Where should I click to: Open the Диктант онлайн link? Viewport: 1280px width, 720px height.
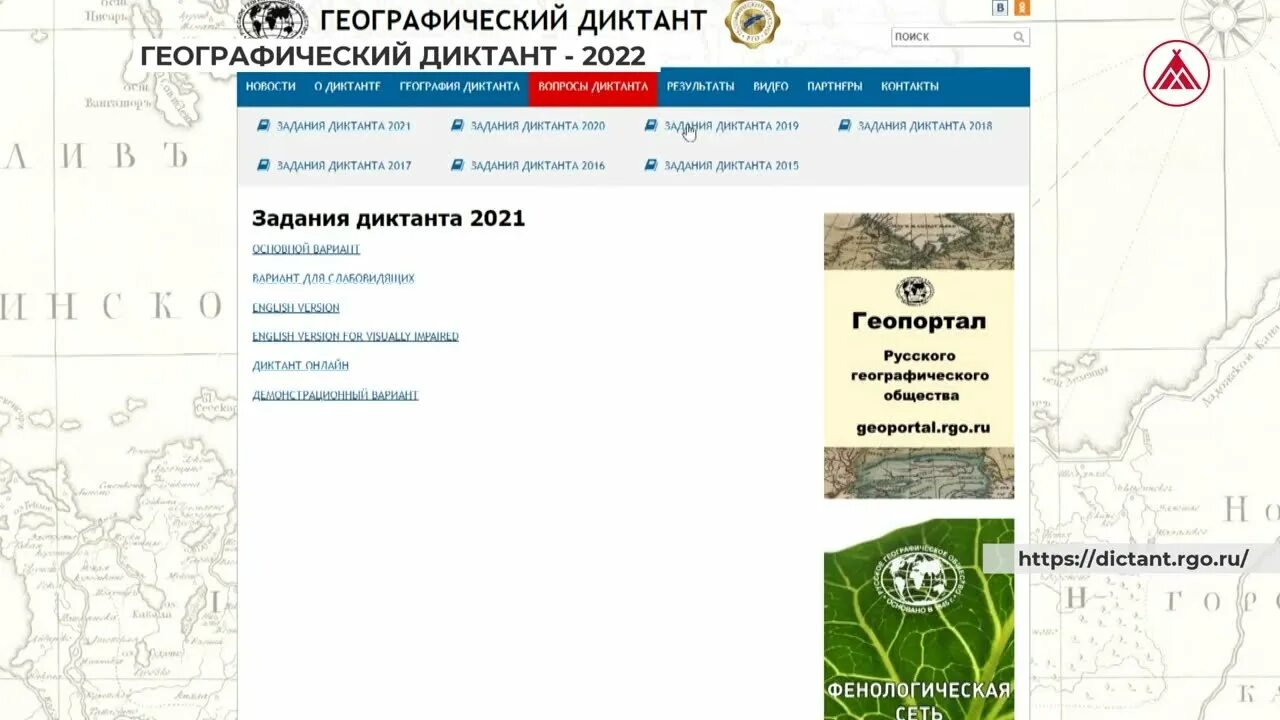coord(300,366)
